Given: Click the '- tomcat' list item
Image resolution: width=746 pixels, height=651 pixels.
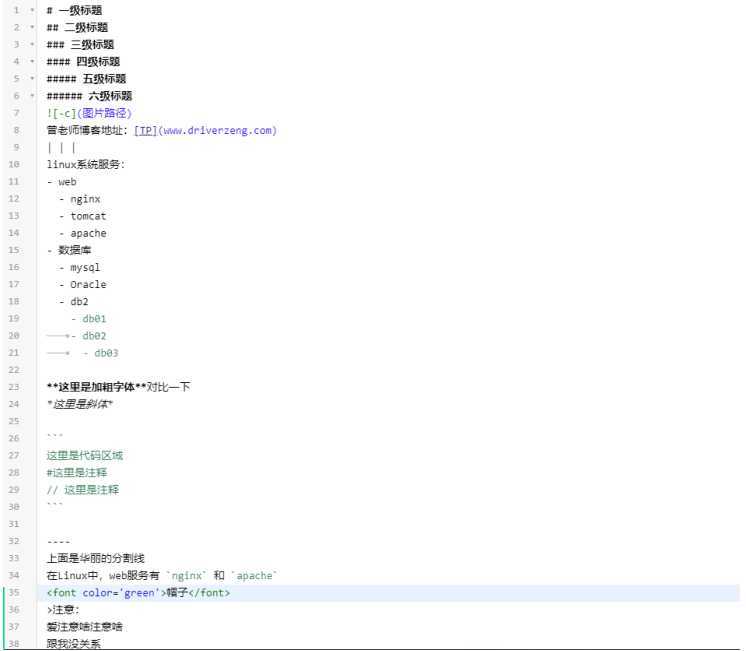Looking at the screenshot, I should [x=82, y=216].
